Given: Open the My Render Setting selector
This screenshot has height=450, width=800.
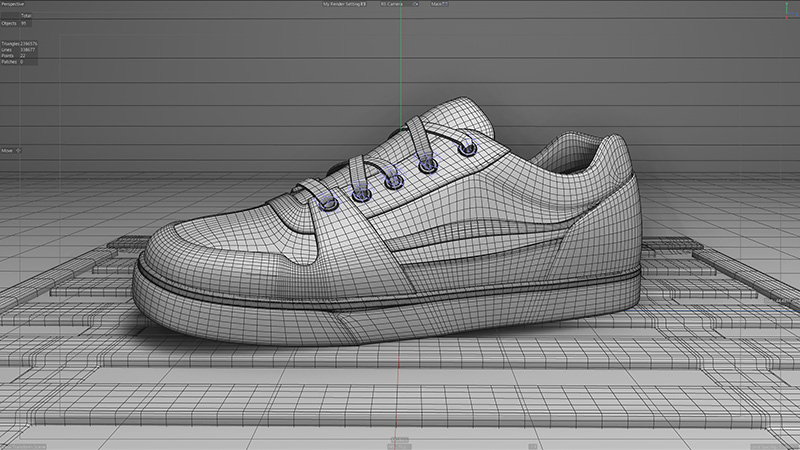Looking at the screenshot, I should tap(341, 4).
